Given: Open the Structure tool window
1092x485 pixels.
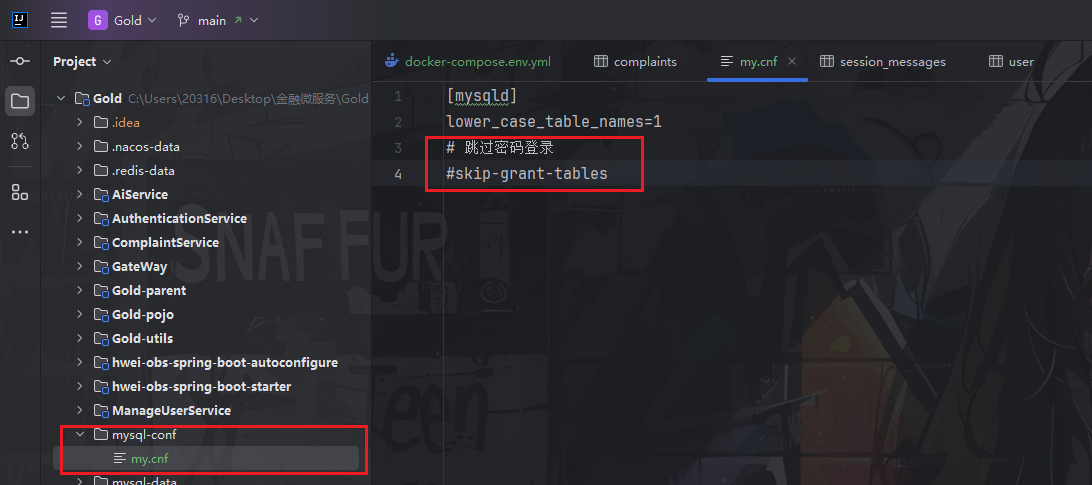Looking at the screenshot, I should (20, 192).
